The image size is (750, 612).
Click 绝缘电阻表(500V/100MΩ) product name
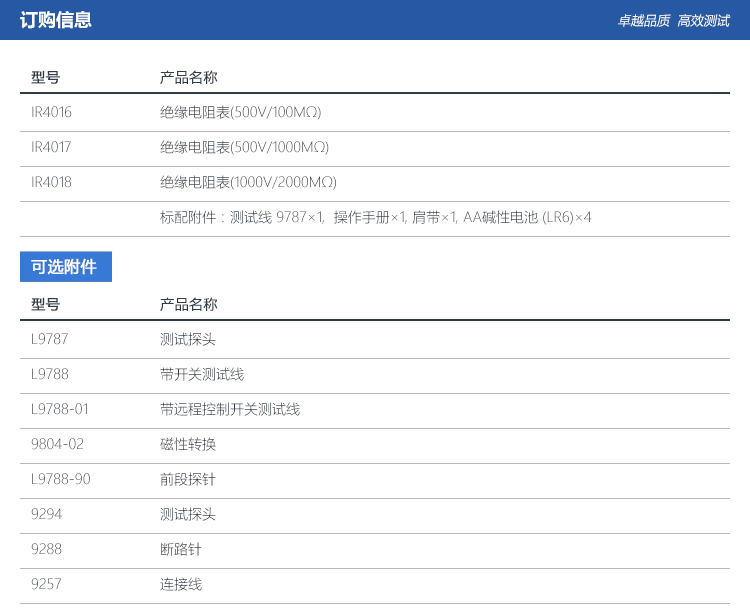[240, 112]
